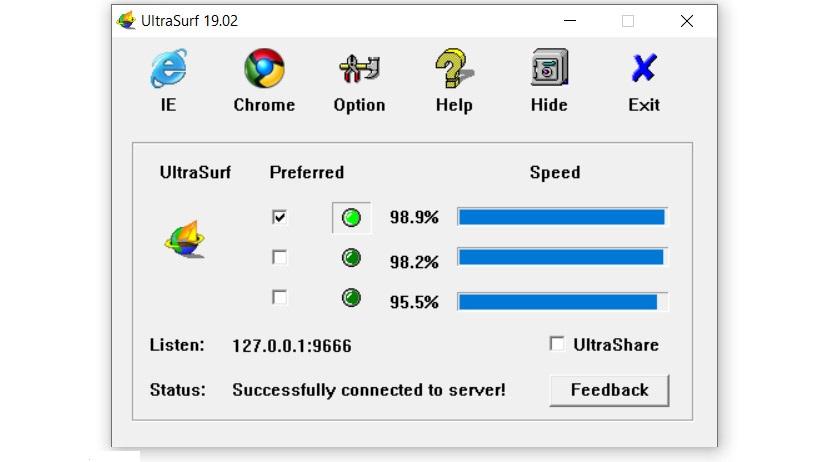Select the 98.9% server status light
The width and height of the screenshot is (834, 462).
pos(351,218)
